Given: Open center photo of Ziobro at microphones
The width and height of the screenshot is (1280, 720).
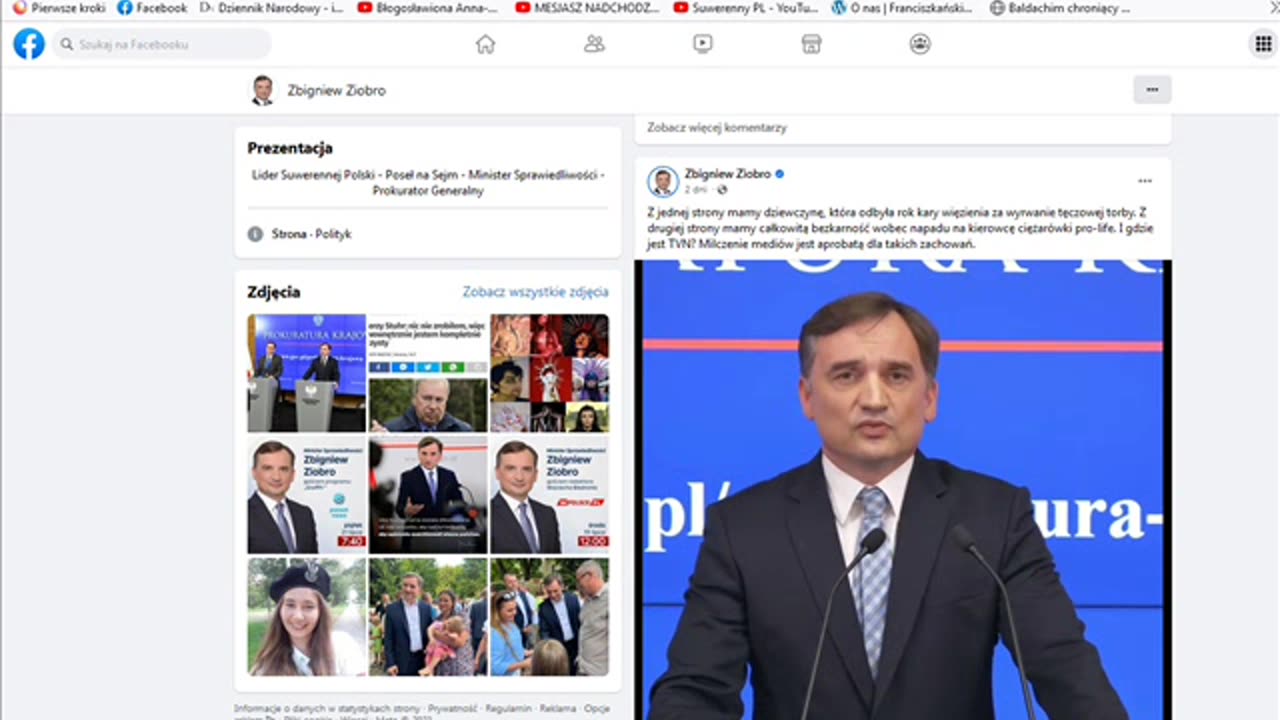Looking at the screenshot, I should click(x=428, y=495).
